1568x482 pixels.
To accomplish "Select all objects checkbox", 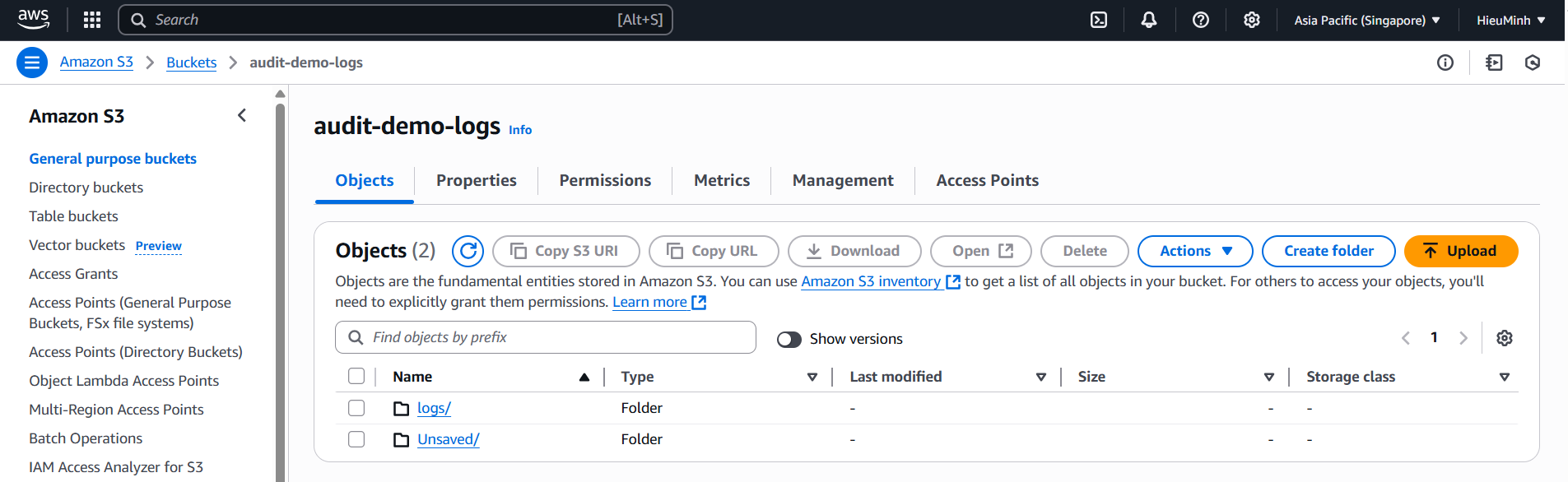I will tap(356, 376).
